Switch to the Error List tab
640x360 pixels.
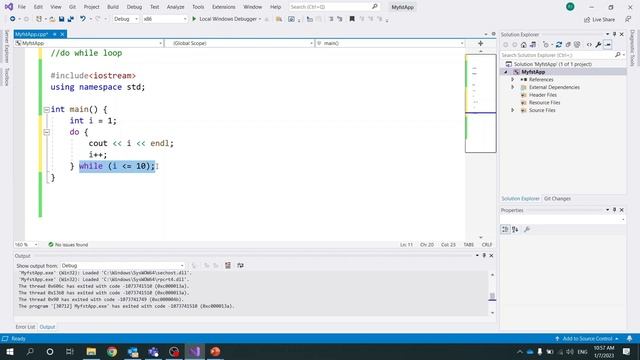point(25,327)
